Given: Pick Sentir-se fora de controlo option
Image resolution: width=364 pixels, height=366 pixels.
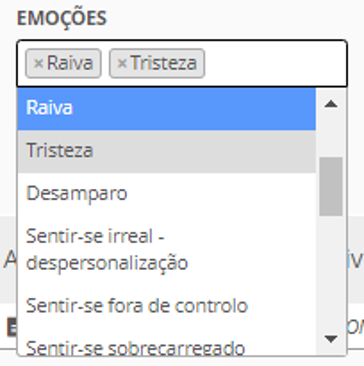Looking at the screenshot, I should (167, 306).
